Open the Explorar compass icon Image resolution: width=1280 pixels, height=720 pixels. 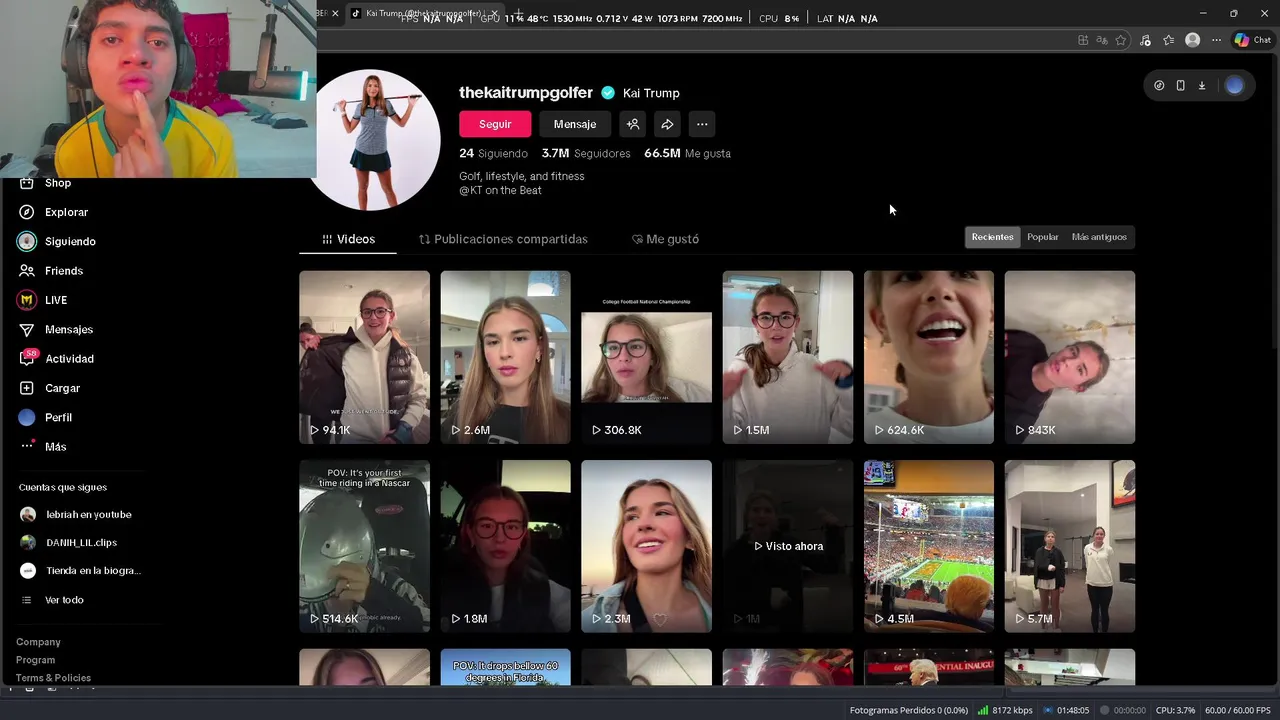click(x=27, y=212)
